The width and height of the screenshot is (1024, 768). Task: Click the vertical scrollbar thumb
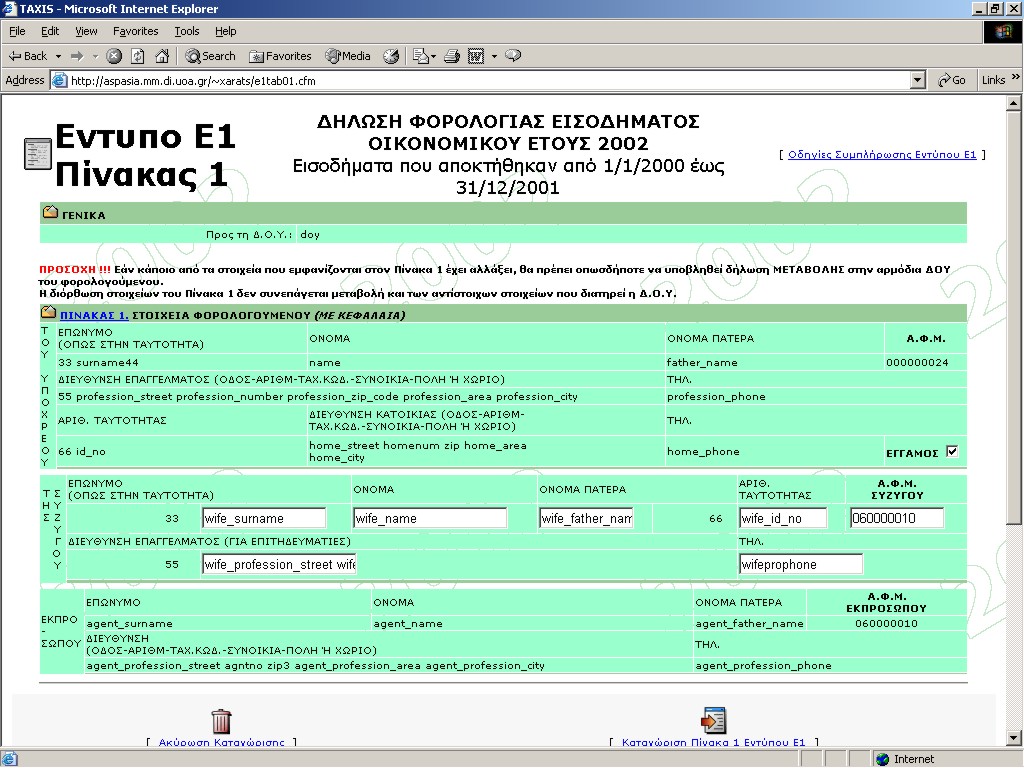coord(1014,317)
